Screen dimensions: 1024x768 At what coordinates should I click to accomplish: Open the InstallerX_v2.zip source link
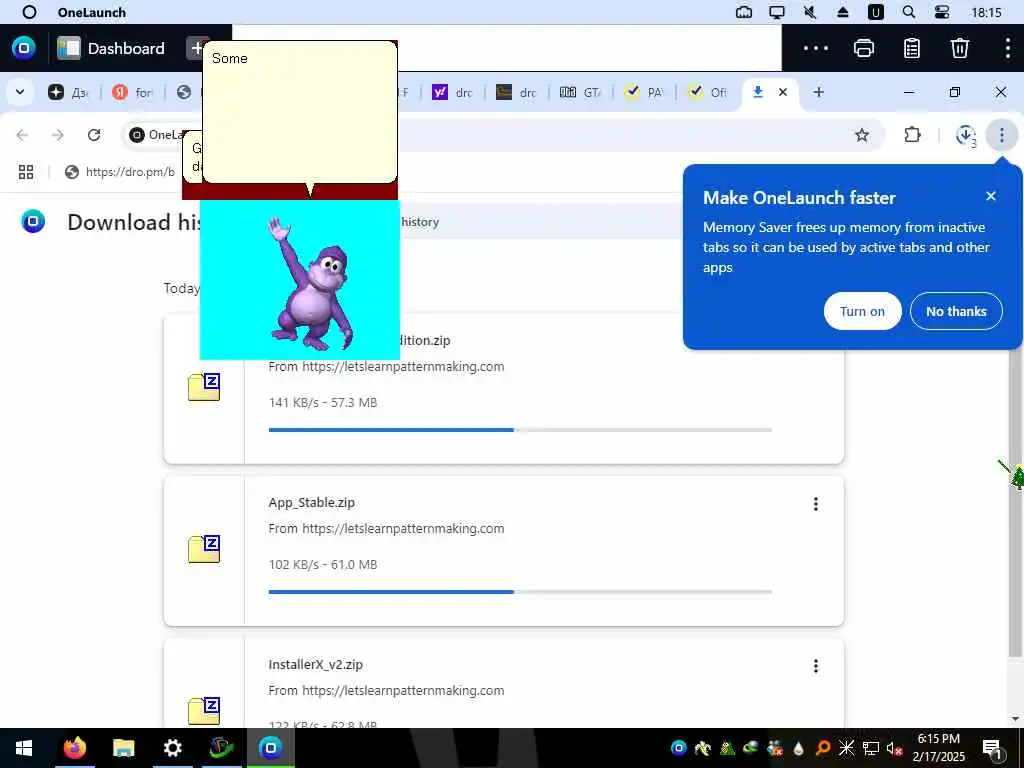(403, 690)
